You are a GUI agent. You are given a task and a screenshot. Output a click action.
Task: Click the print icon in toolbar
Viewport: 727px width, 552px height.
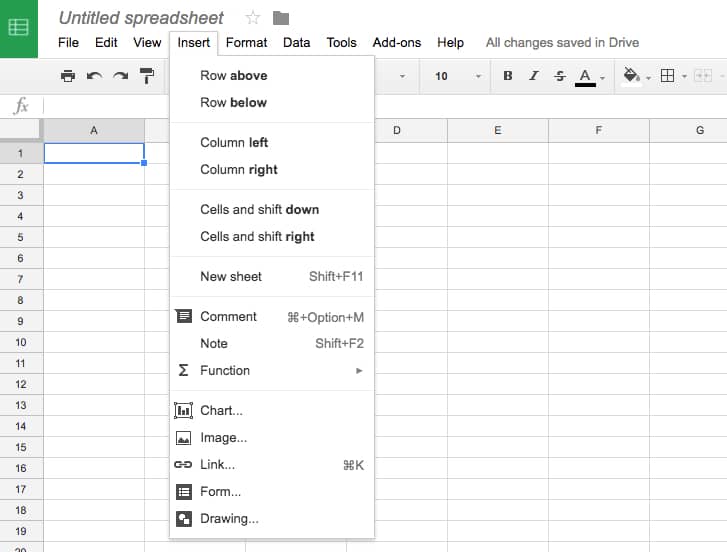click(x=68, y=76)
